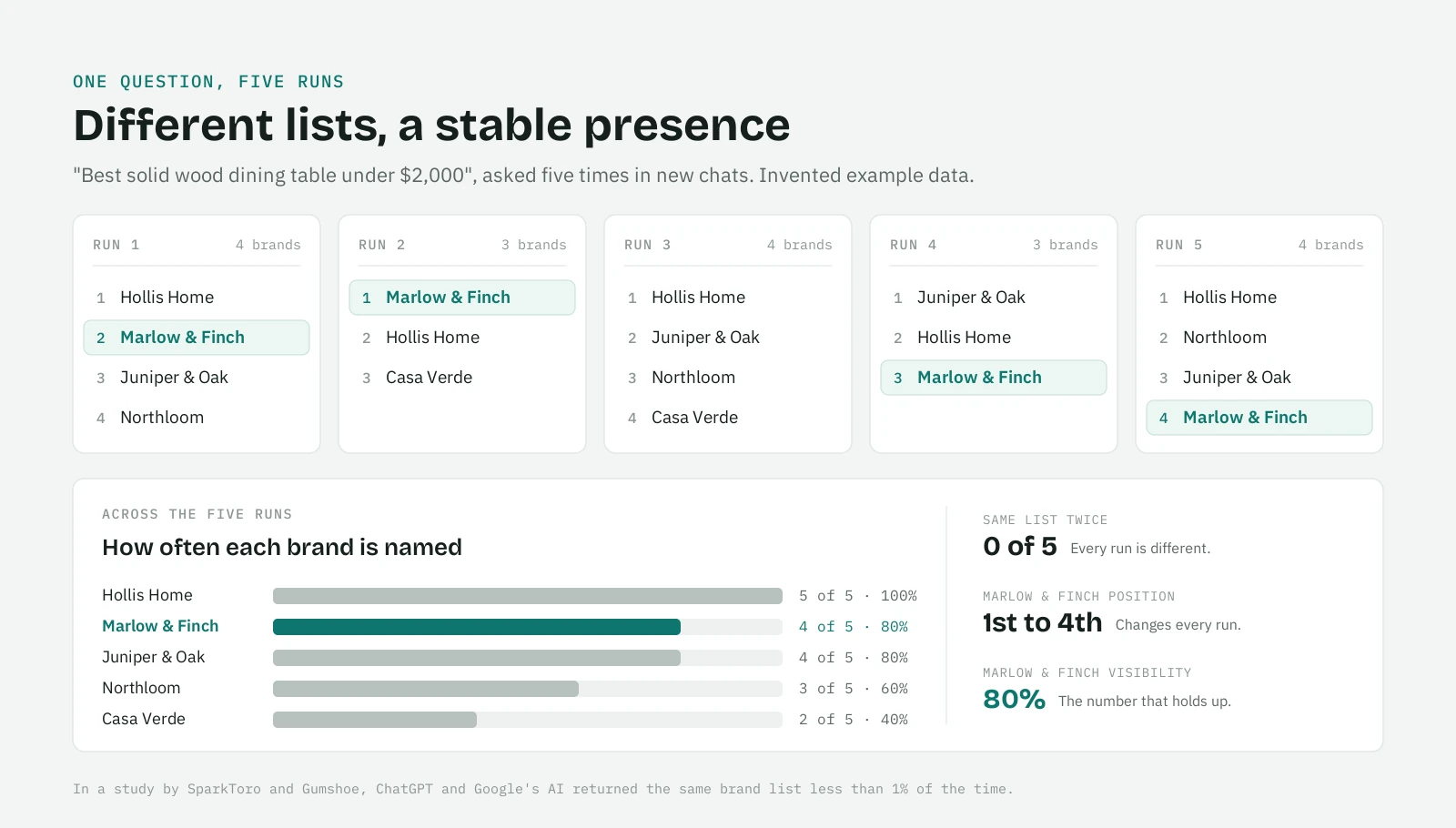This screenshot has width=1456, height=828.
Task: Click the teal Marlow & Finch frequency bar
Action: pyautogui.click(x=477, y=627)
